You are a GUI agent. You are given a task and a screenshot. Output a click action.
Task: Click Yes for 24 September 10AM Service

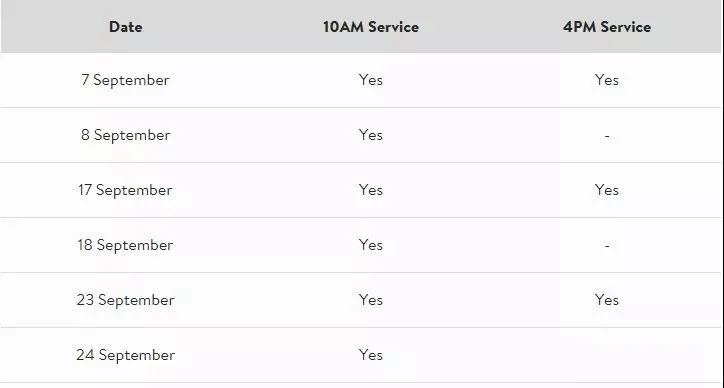point(371,355)
